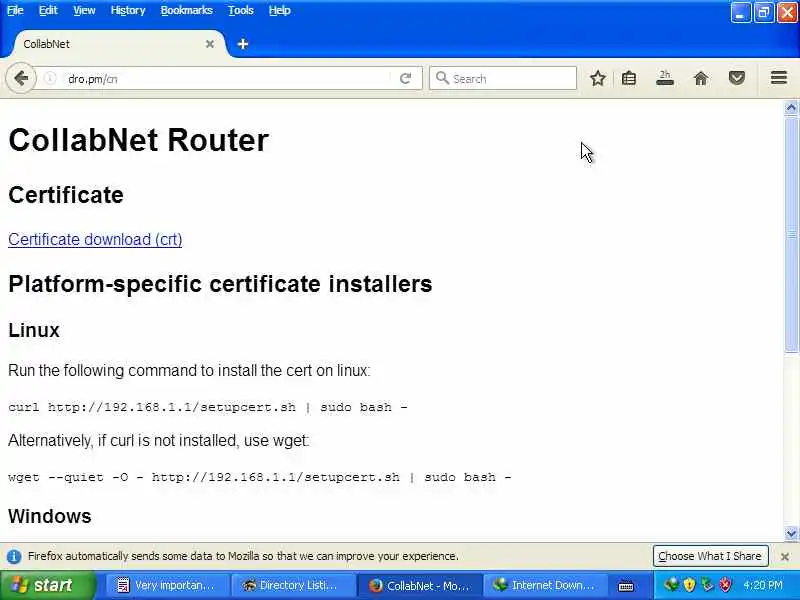800x600 pixels.
Task: Switch to Very Important taskbar window
Action: pyautogui.click(x=166, y=585)
